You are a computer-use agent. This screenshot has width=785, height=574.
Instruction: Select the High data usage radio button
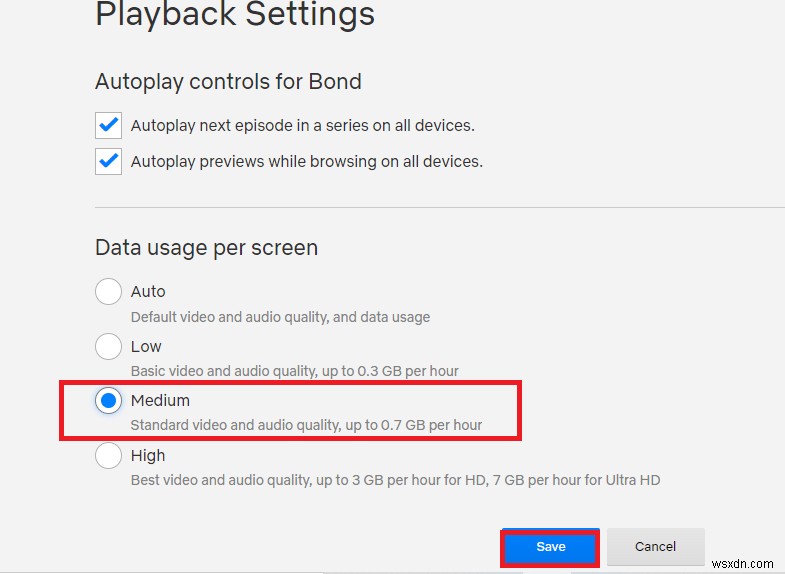108,456
